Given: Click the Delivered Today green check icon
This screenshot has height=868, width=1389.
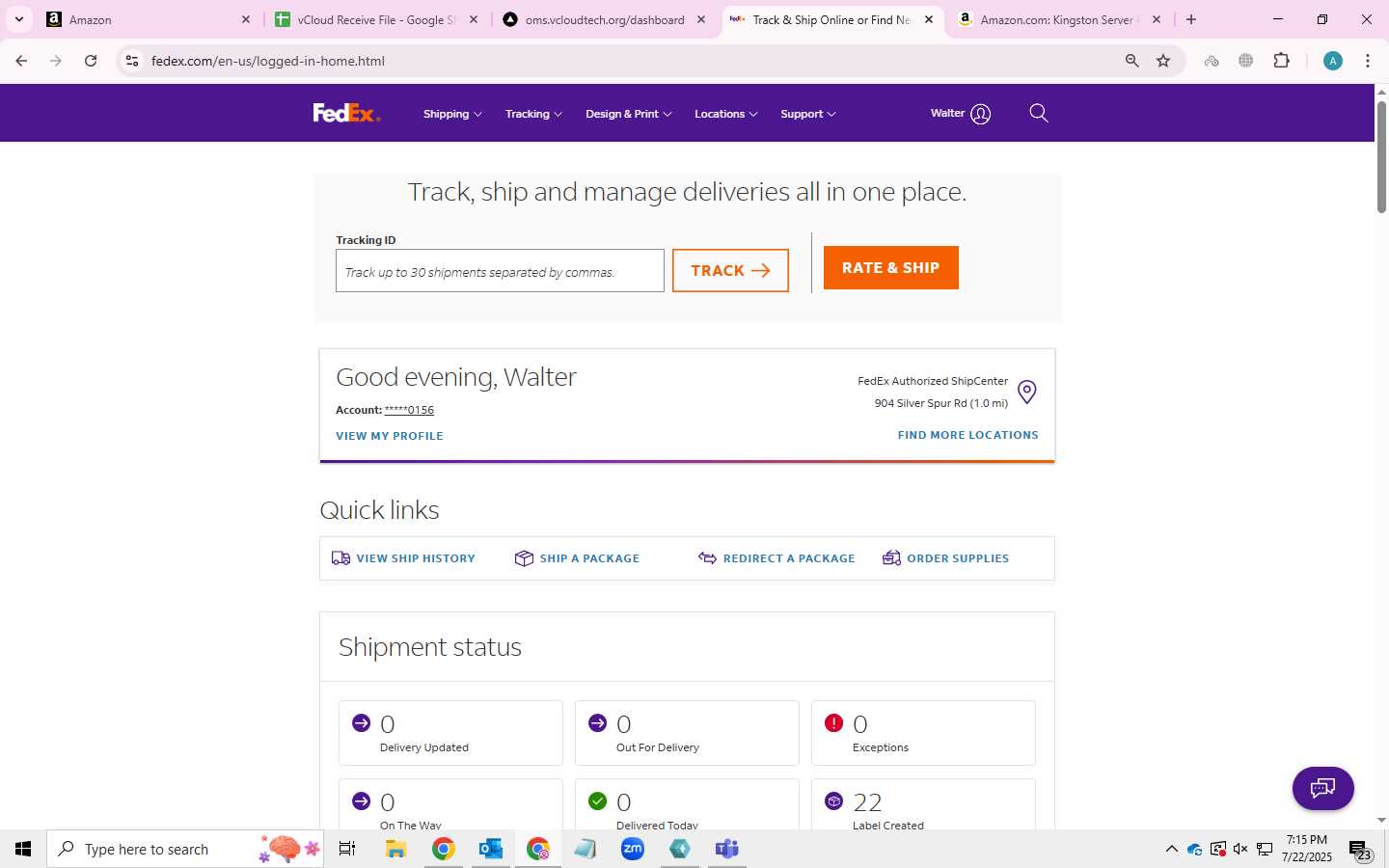Looking at the screenshot, I should pyautogui.click(x=597, y=800).
